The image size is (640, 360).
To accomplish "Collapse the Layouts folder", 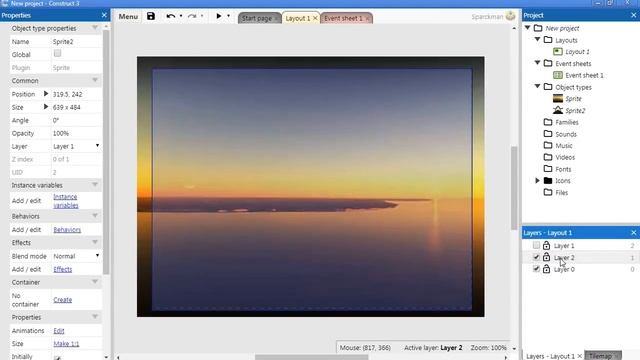I will click(538, 40).
